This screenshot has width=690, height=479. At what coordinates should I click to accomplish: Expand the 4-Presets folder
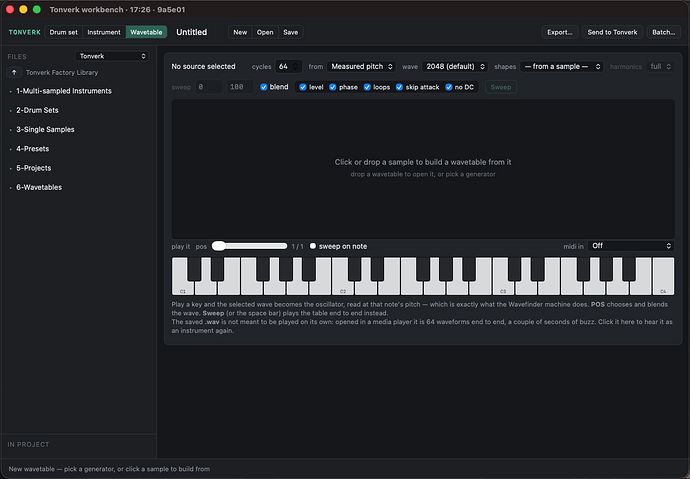pyautogui.click(x=33, y=149)
